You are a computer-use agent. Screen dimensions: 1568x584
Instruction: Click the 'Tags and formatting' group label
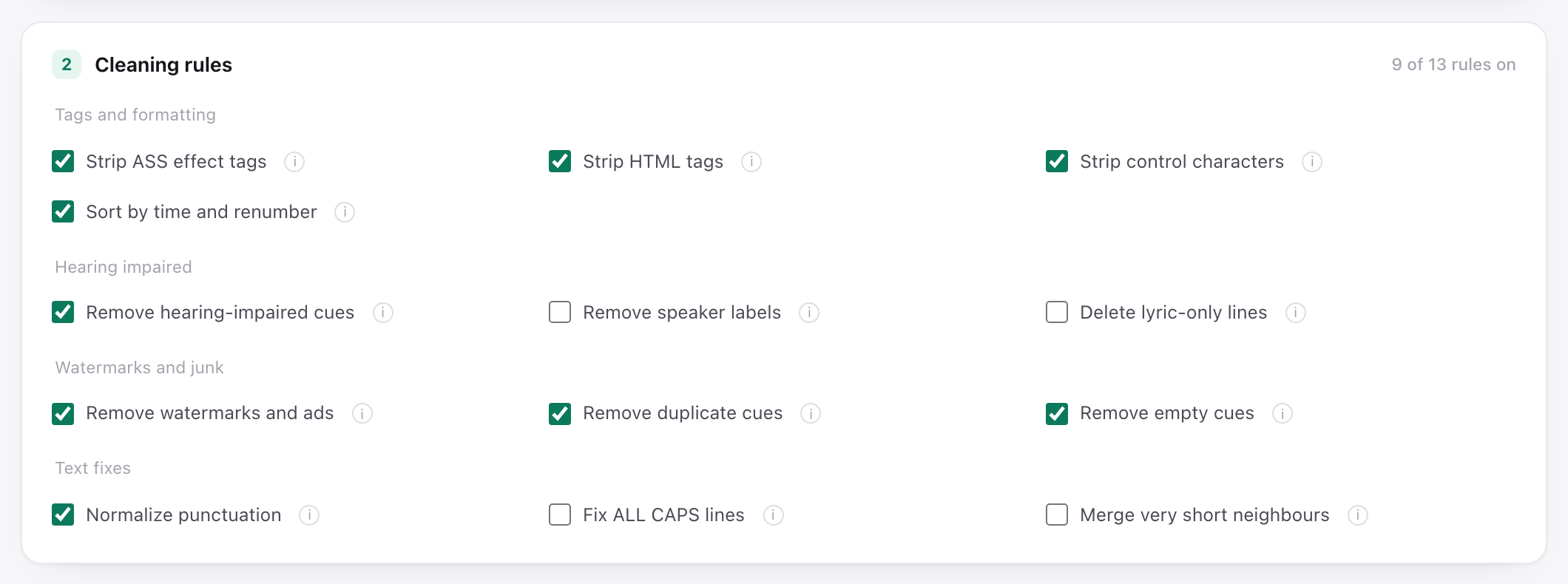tap(135, 115)
